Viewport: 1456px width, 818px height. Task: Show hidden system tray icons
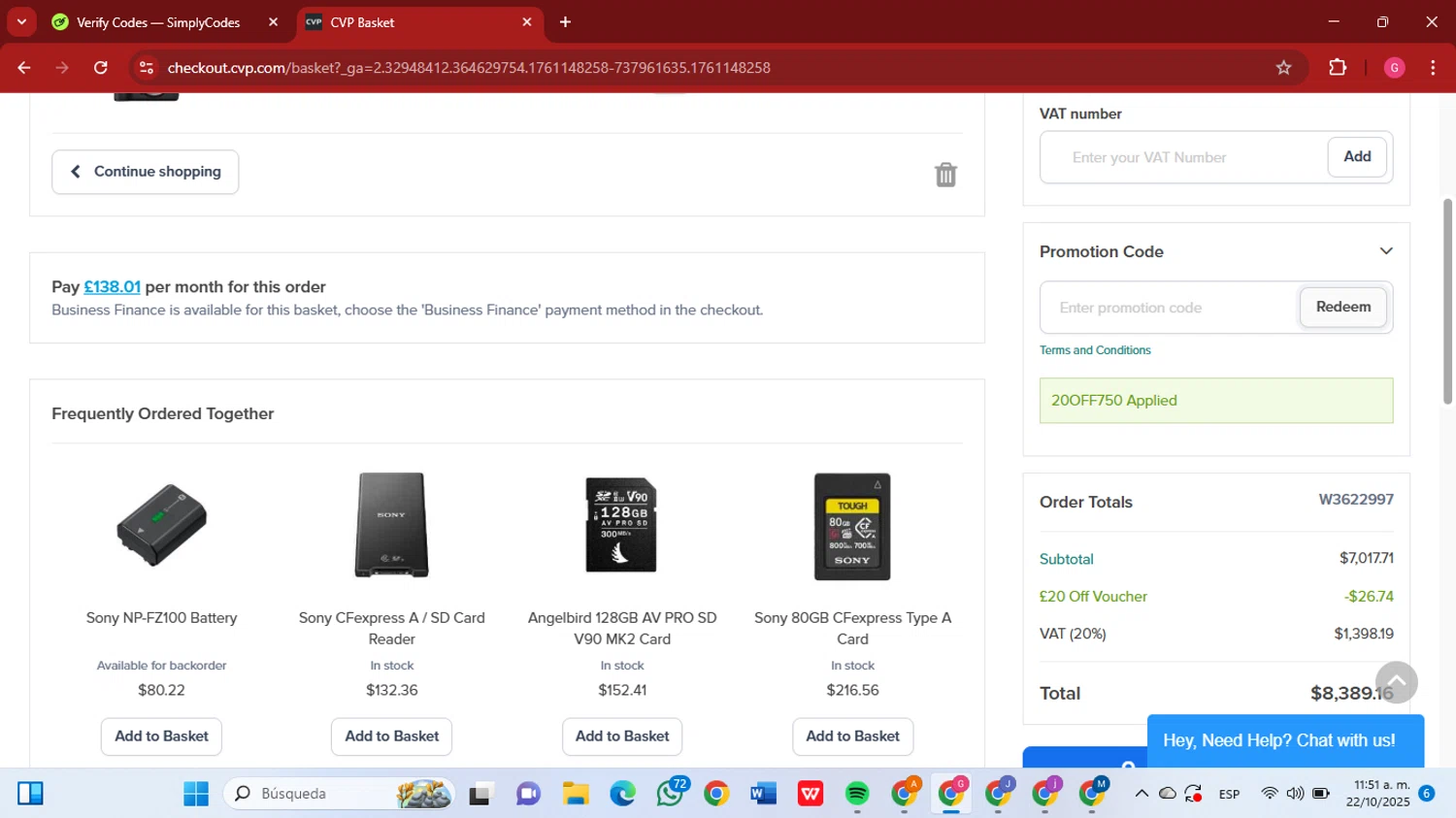click(1142, 794)
